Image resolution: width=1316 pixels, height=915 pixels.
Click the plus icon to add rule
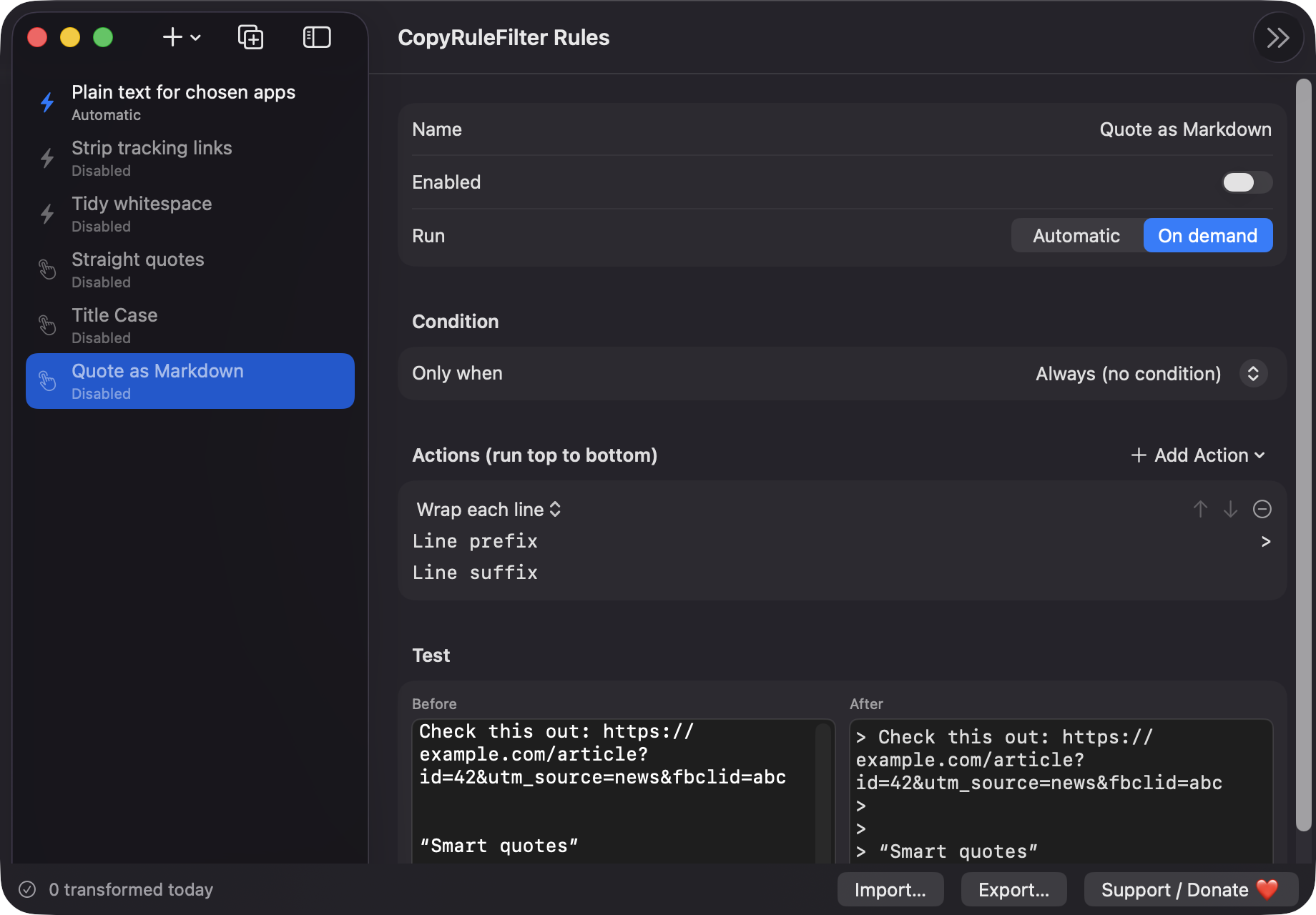172,37
